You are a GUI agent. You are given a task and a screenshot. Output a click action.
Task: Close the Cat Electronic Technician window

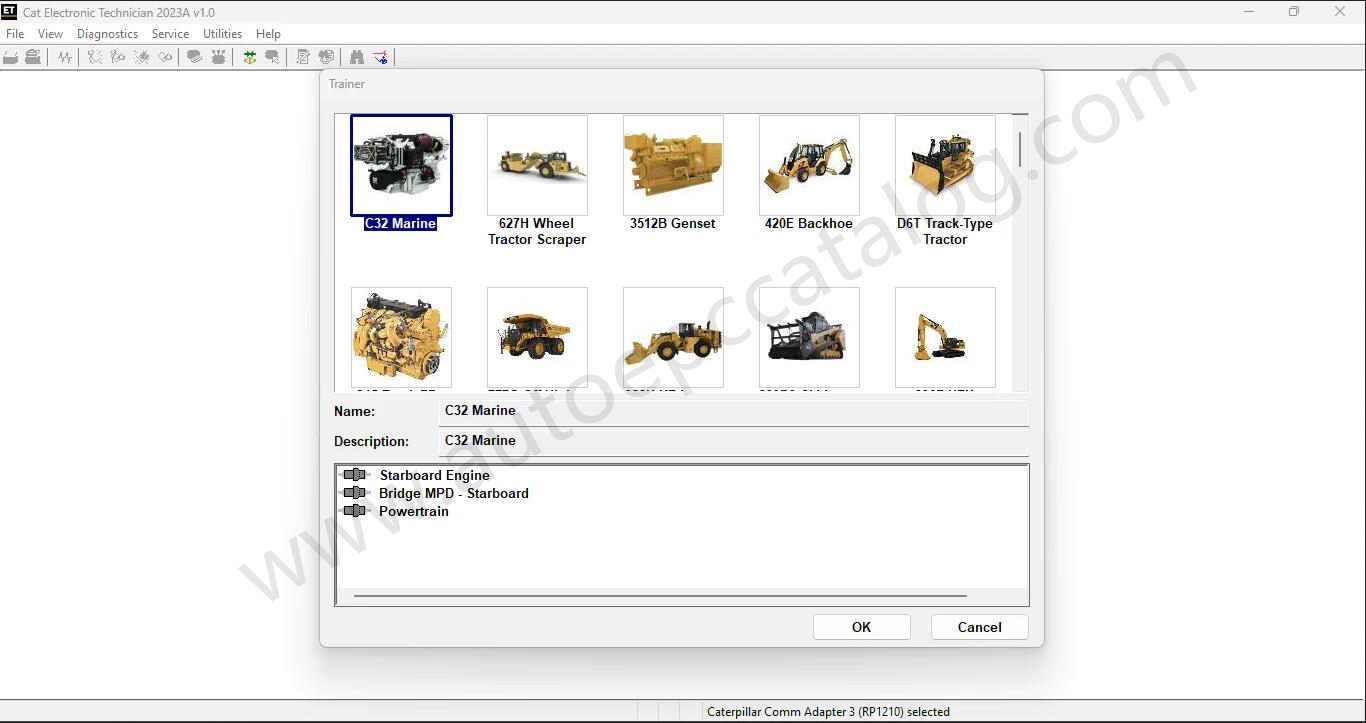pos(1340,12)
